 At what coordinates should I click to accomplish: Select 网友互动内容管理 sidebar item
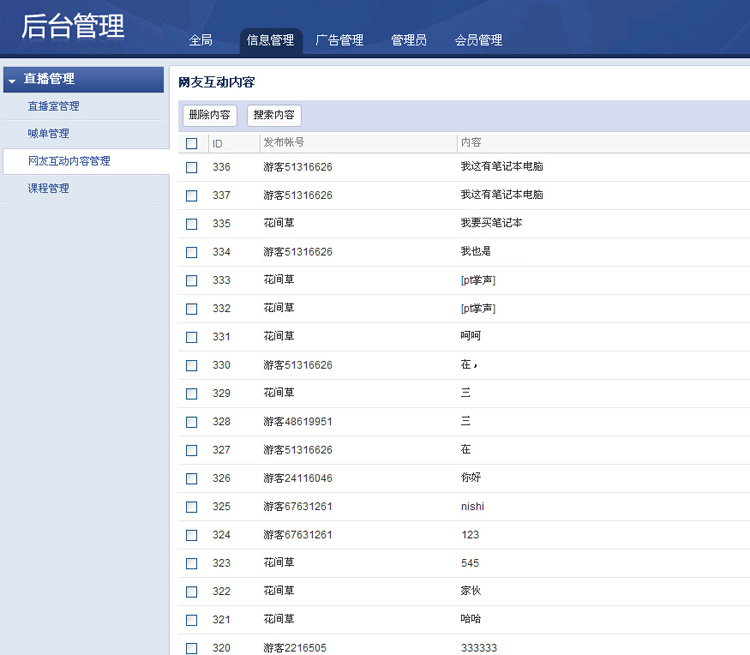(x=69, y=161)
